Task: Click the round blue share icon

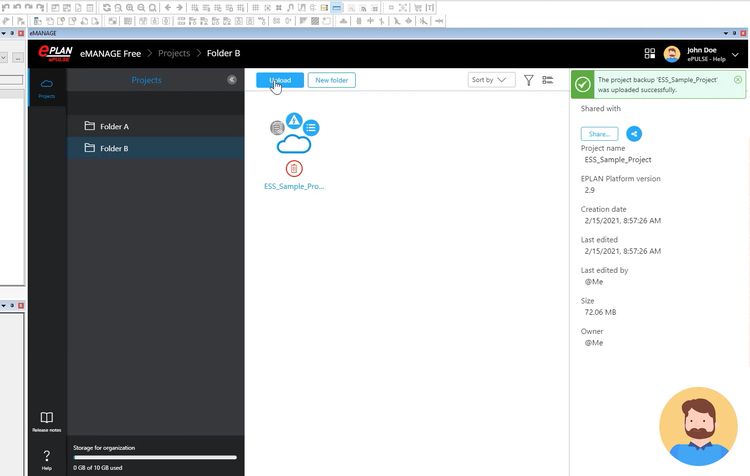Action: coord(634,133)
